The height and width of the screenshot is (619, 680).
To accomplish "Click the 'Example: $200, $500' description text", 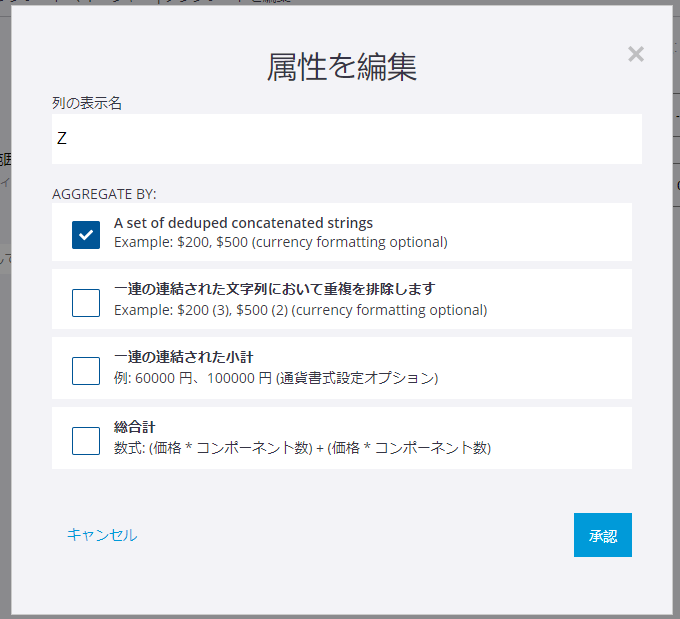I will coord(280,242).
